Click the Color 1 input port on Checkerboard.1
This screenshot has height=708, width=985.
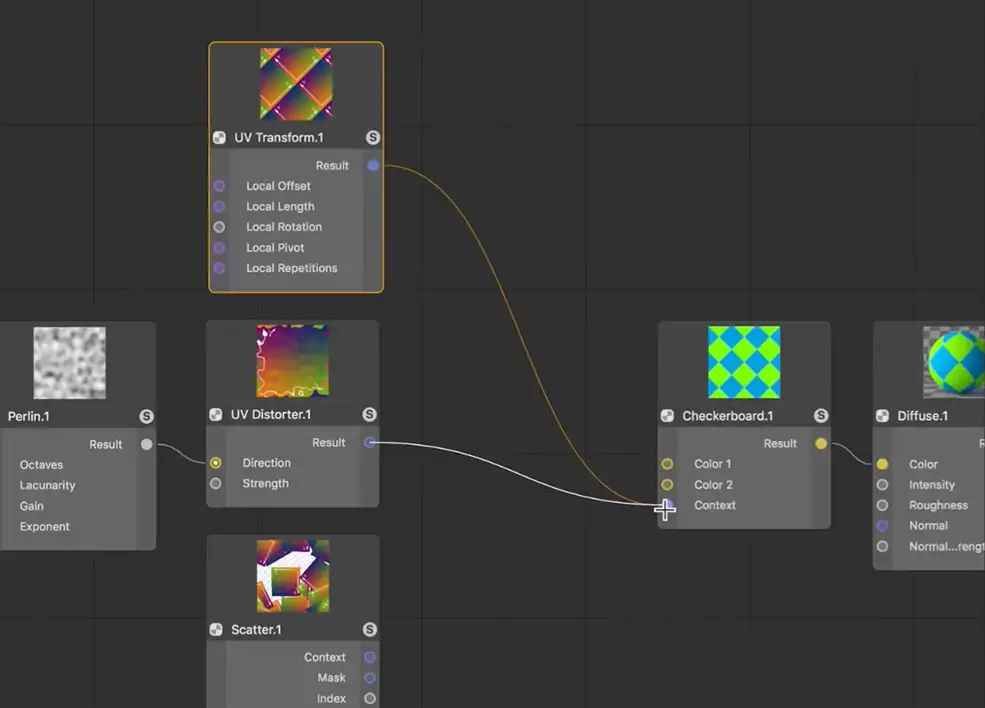(x=667, y=464)
